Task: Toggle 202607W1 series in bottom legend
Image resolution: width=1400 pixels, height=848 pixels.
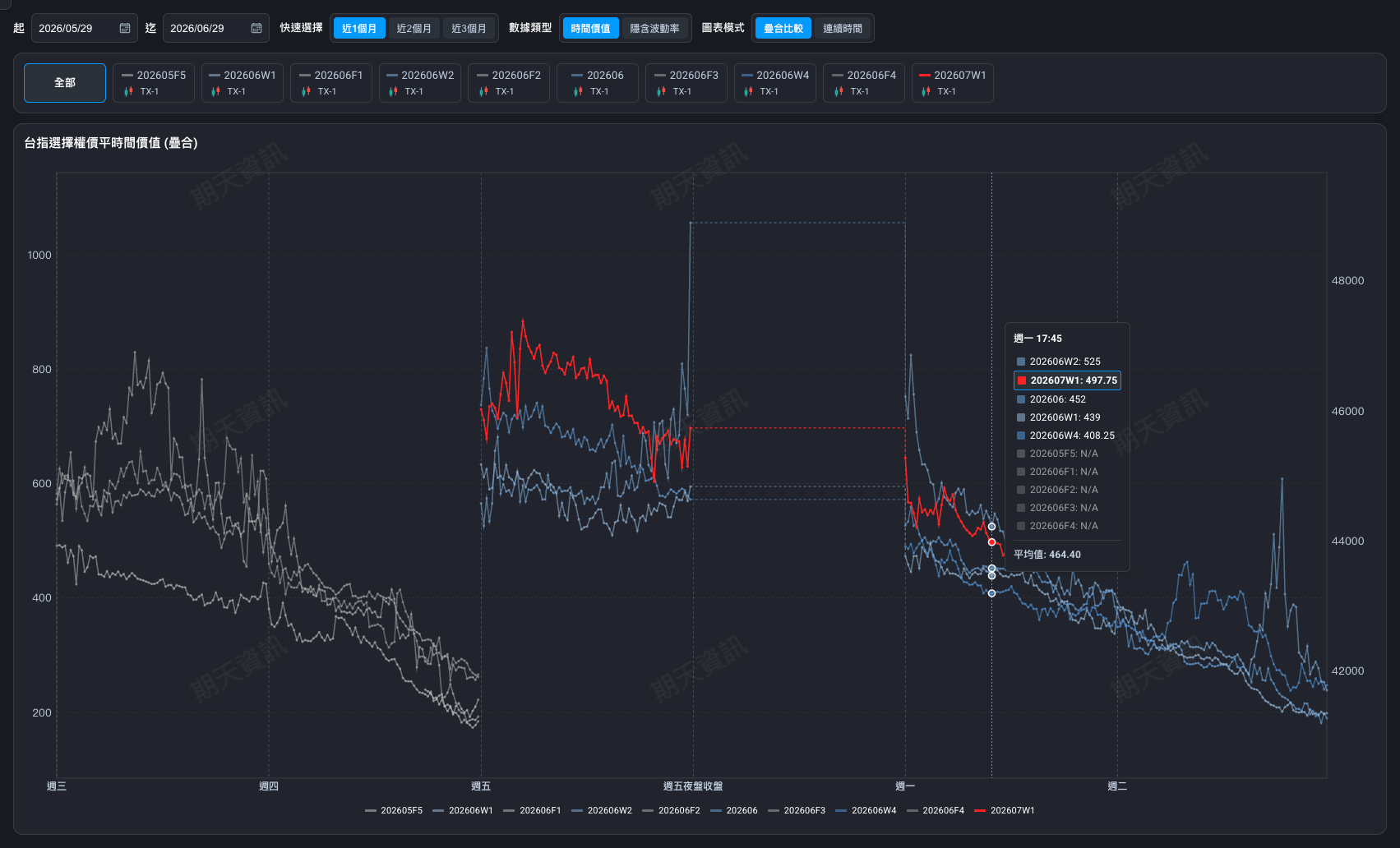Action: tap(1005, 810)
